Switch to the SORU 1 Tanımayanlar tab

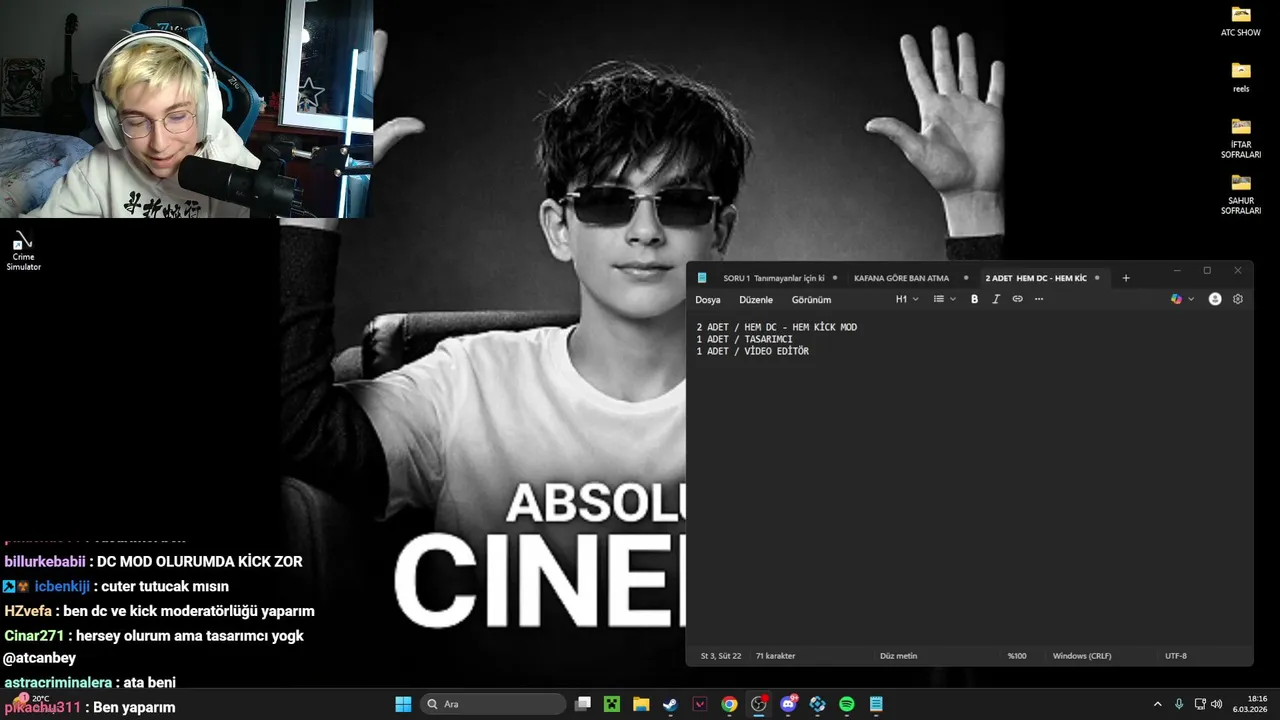point(774,278)
